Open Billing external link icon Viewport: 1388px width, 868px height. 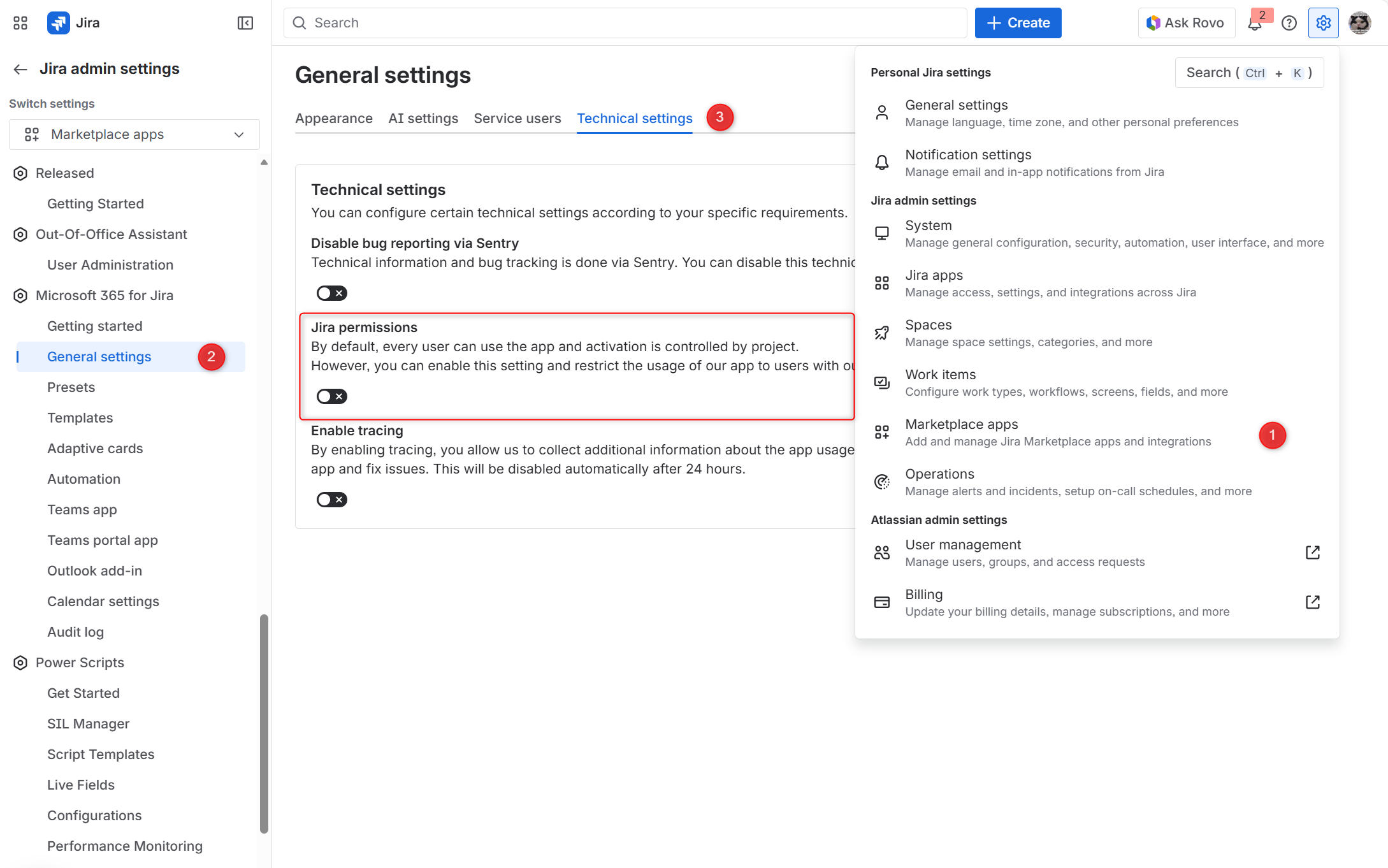coord(1312,602)
